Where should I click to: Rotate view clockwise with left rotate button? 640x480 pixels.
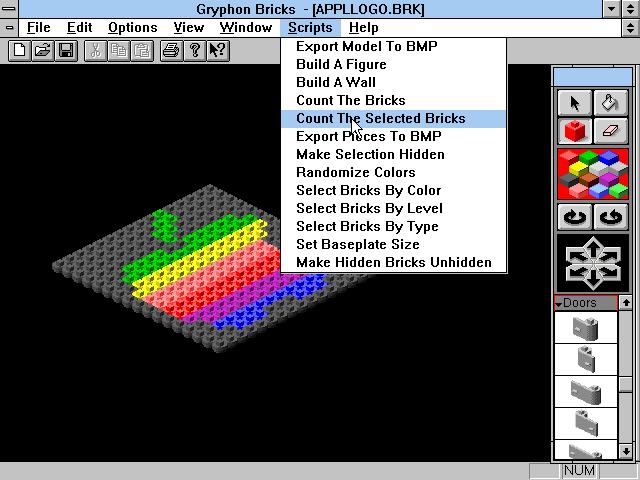[575, 217]
